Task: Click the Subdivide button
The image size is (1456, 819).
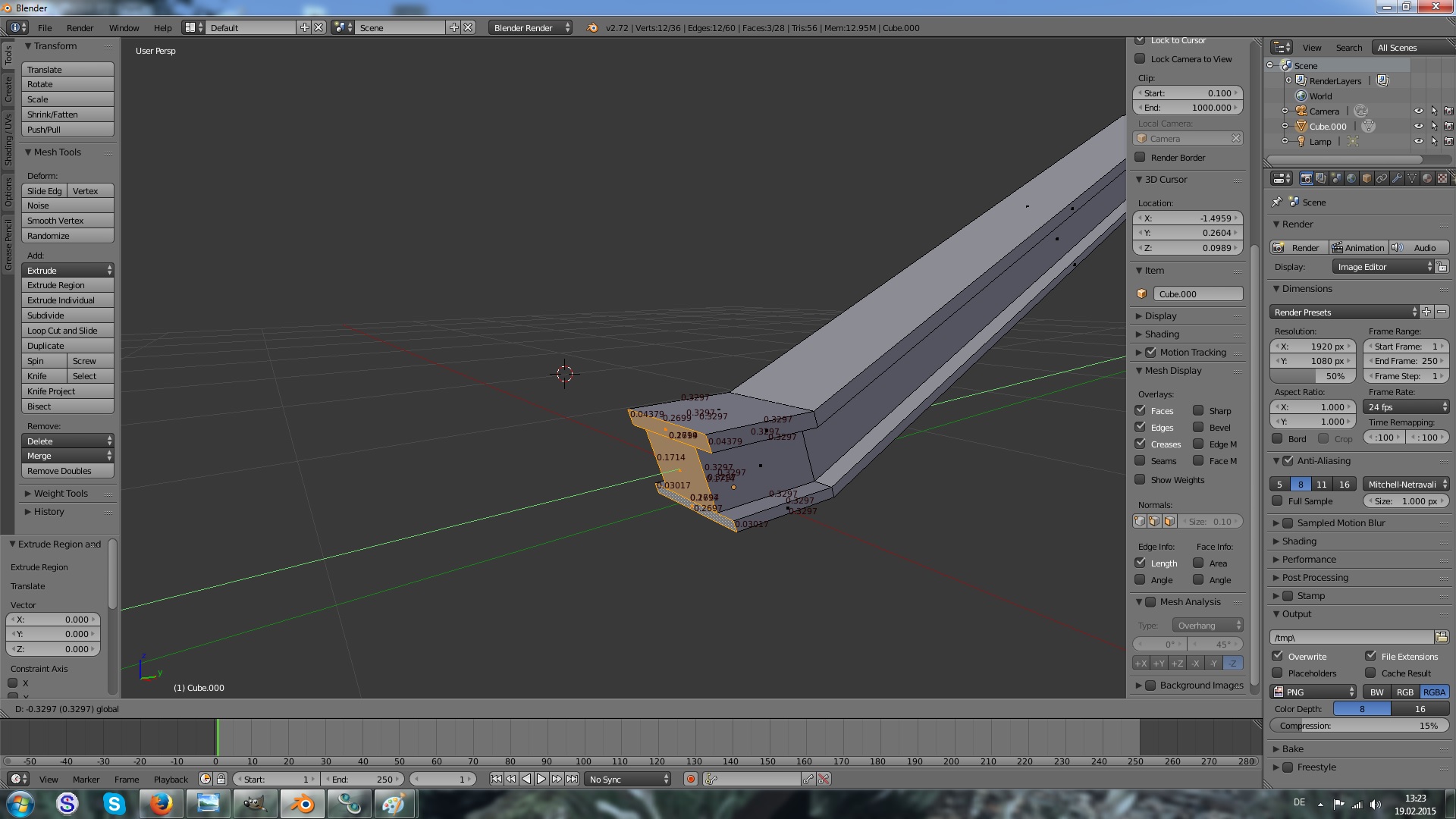Action: click(x=67, y=315)
